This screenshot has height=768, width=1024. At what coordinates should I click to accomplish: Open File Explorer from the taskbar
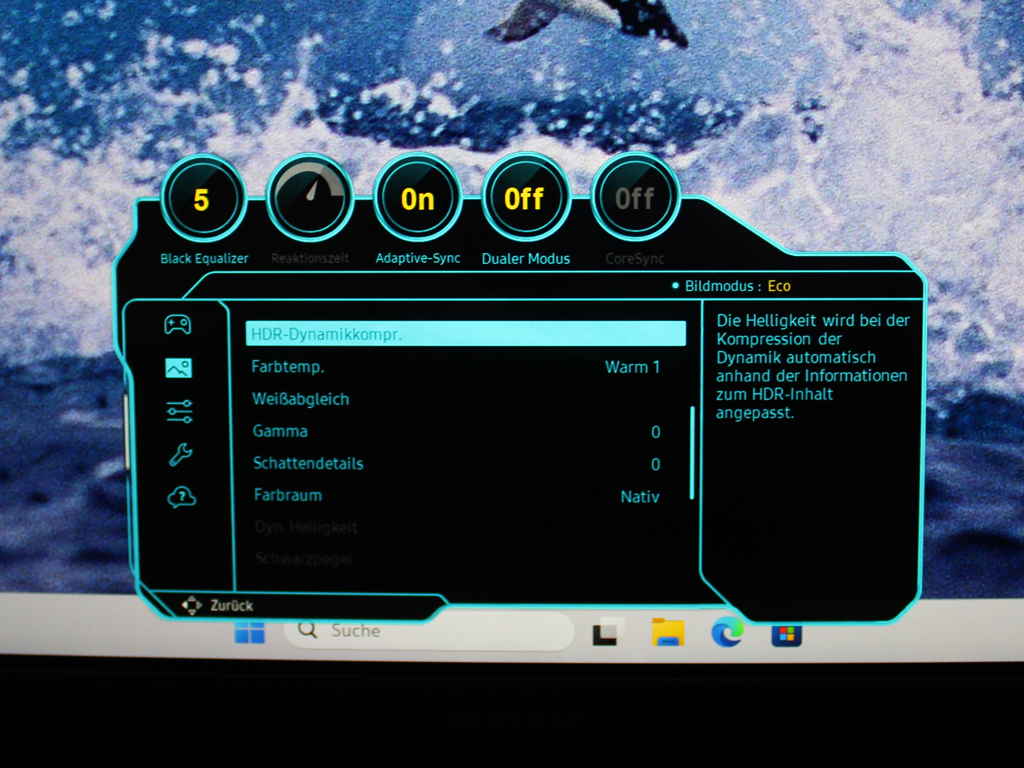click(x=668, y=633)
